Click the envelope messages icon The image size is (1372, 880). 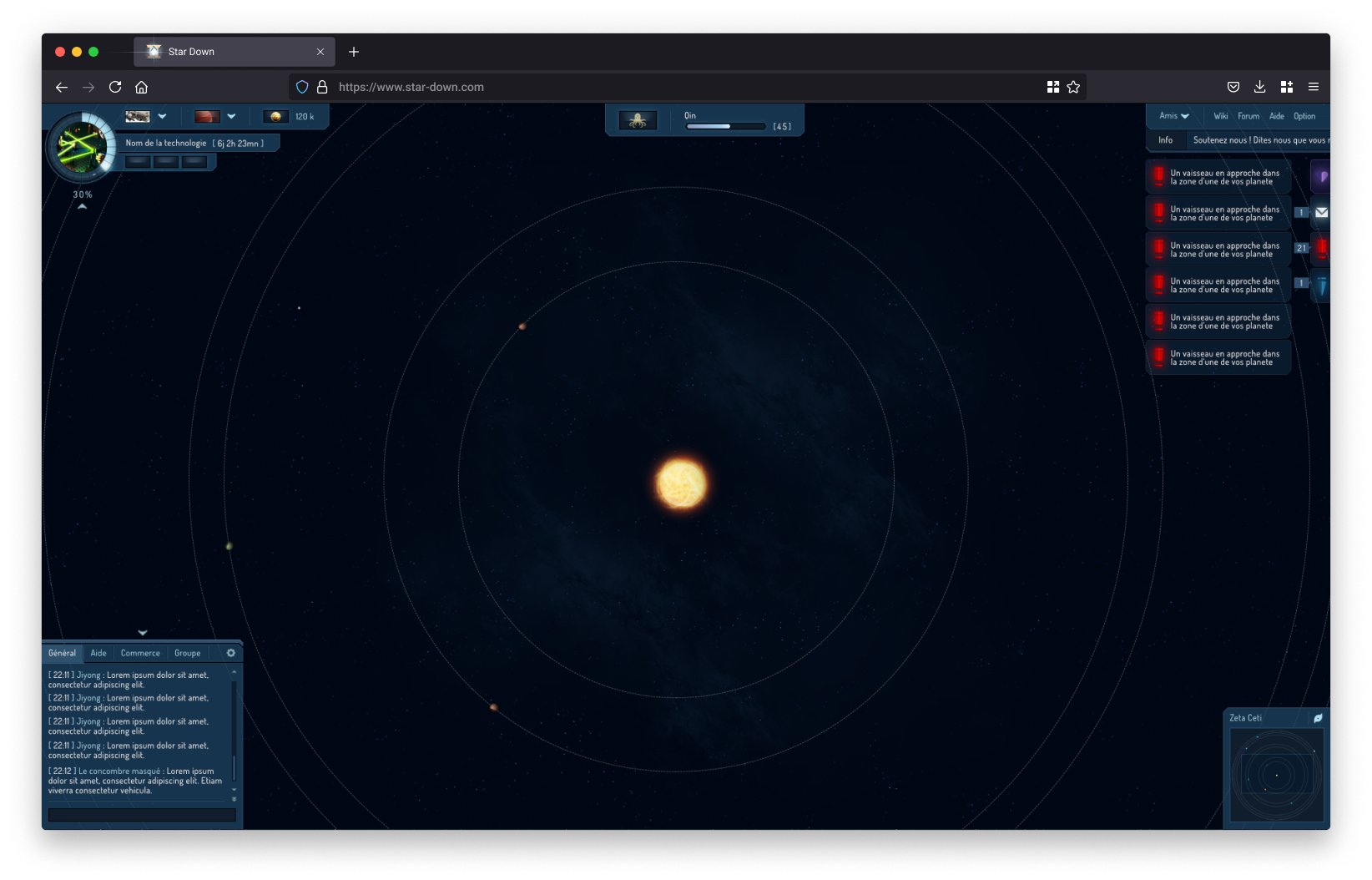[1321, 213]
